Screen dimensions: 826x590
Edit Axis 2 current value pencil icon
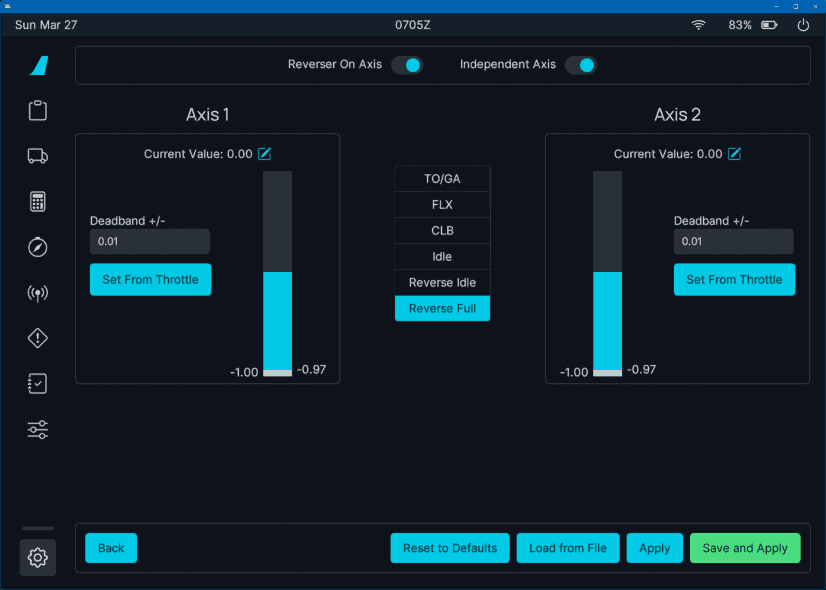(735, 154)
